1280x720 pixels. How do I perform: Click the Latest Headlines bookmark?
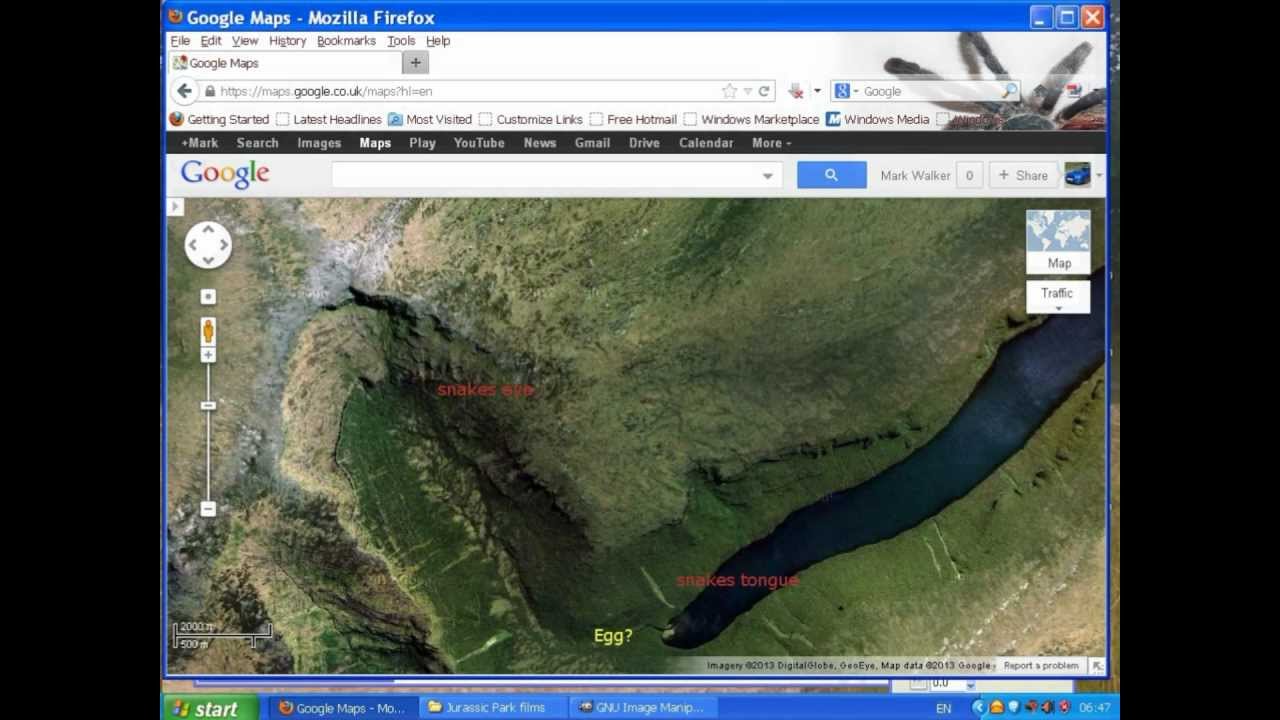coord(329,119)
